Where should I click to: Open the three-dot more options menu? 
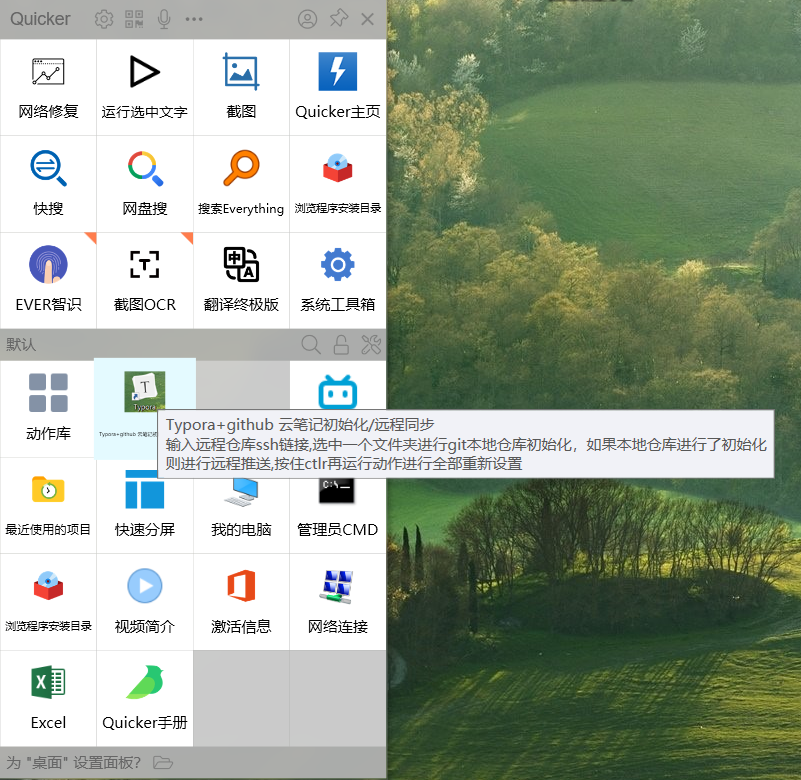click(194, 19)
